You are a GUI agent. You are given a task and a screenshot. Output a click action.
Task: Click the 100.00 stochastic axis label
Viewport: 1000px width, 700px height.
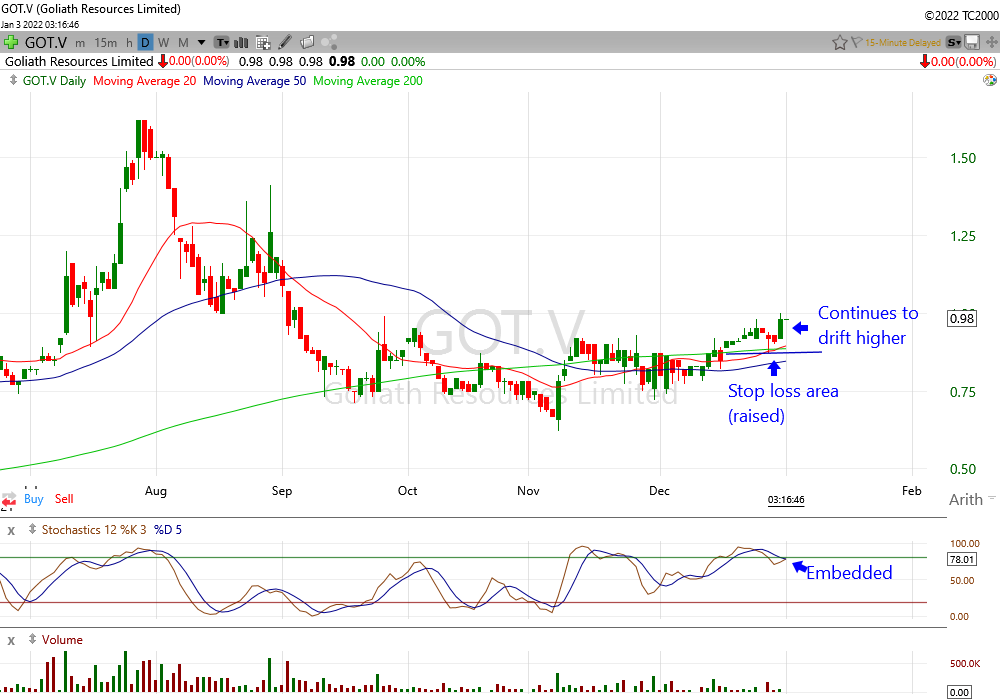click(x=965, y=544)
